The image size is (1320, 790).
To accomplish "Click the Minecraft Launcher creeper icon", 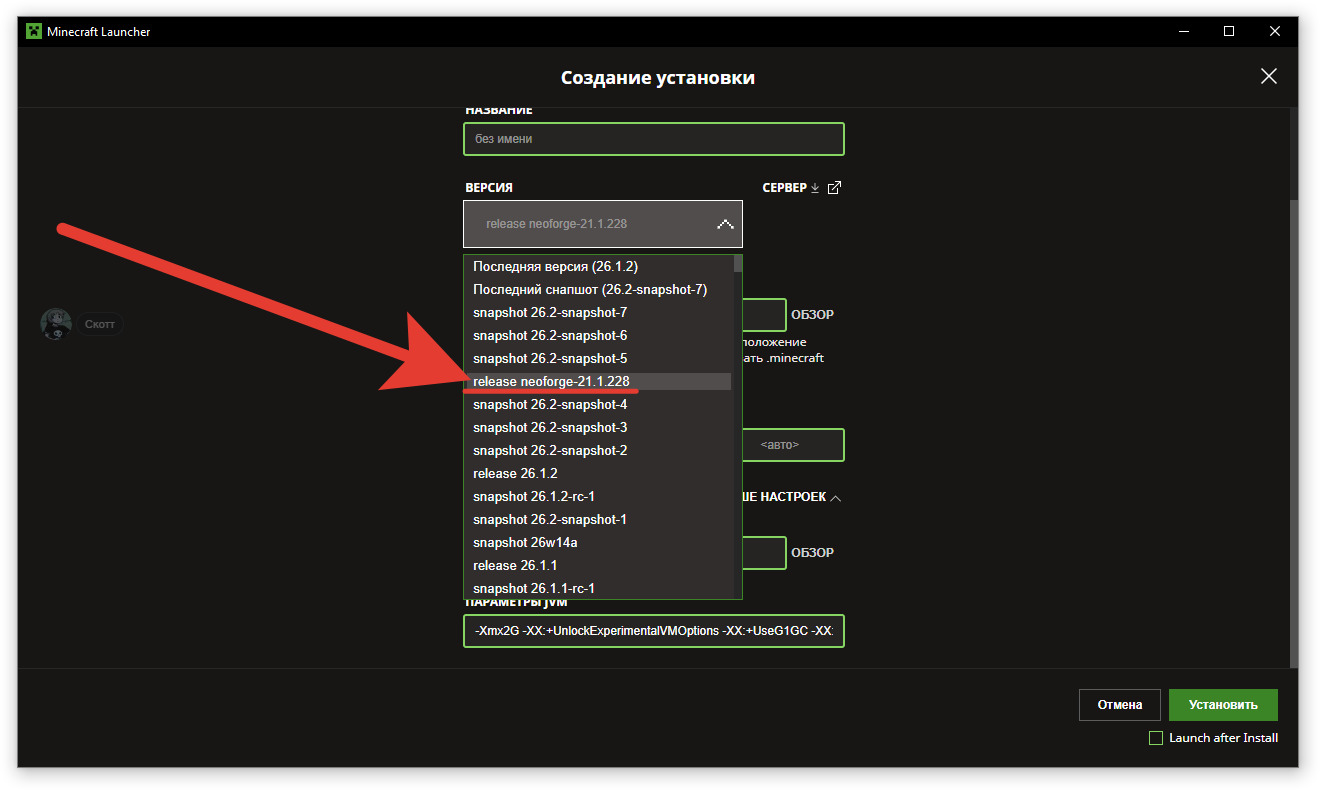I will coord(33,32).
